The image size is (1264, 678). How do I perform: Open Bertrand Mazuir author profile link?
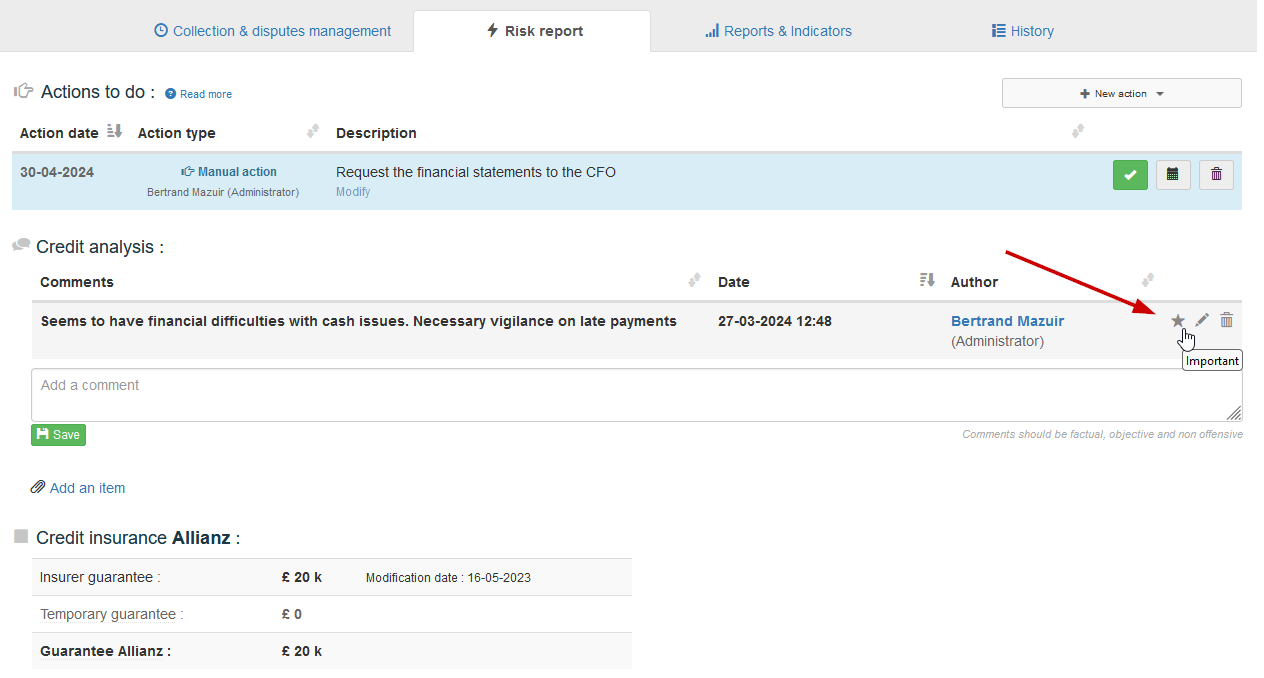(x=1007, y=321)
